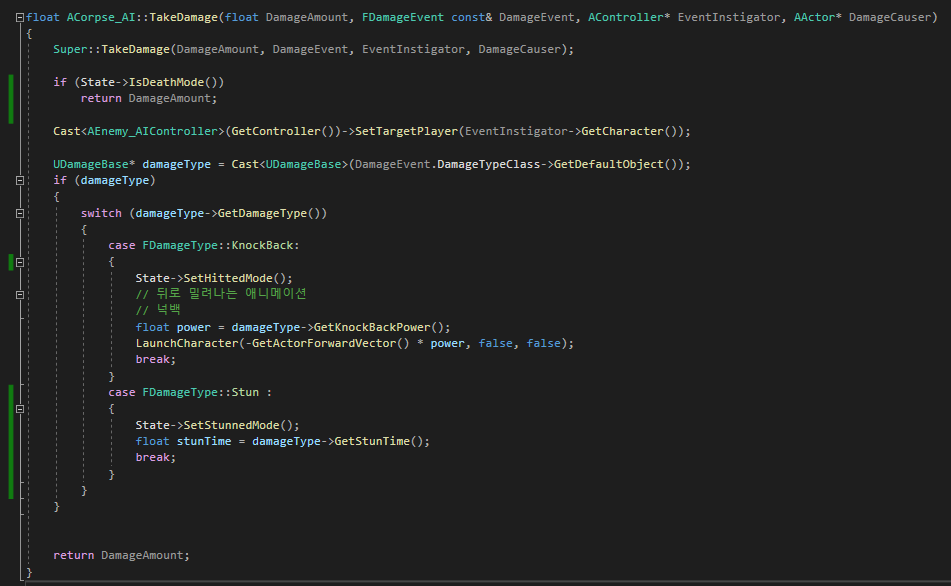Screen dimensions: 951x586
Task: Click 'FDamageType::Stun' case label
Action: point(200,392)
